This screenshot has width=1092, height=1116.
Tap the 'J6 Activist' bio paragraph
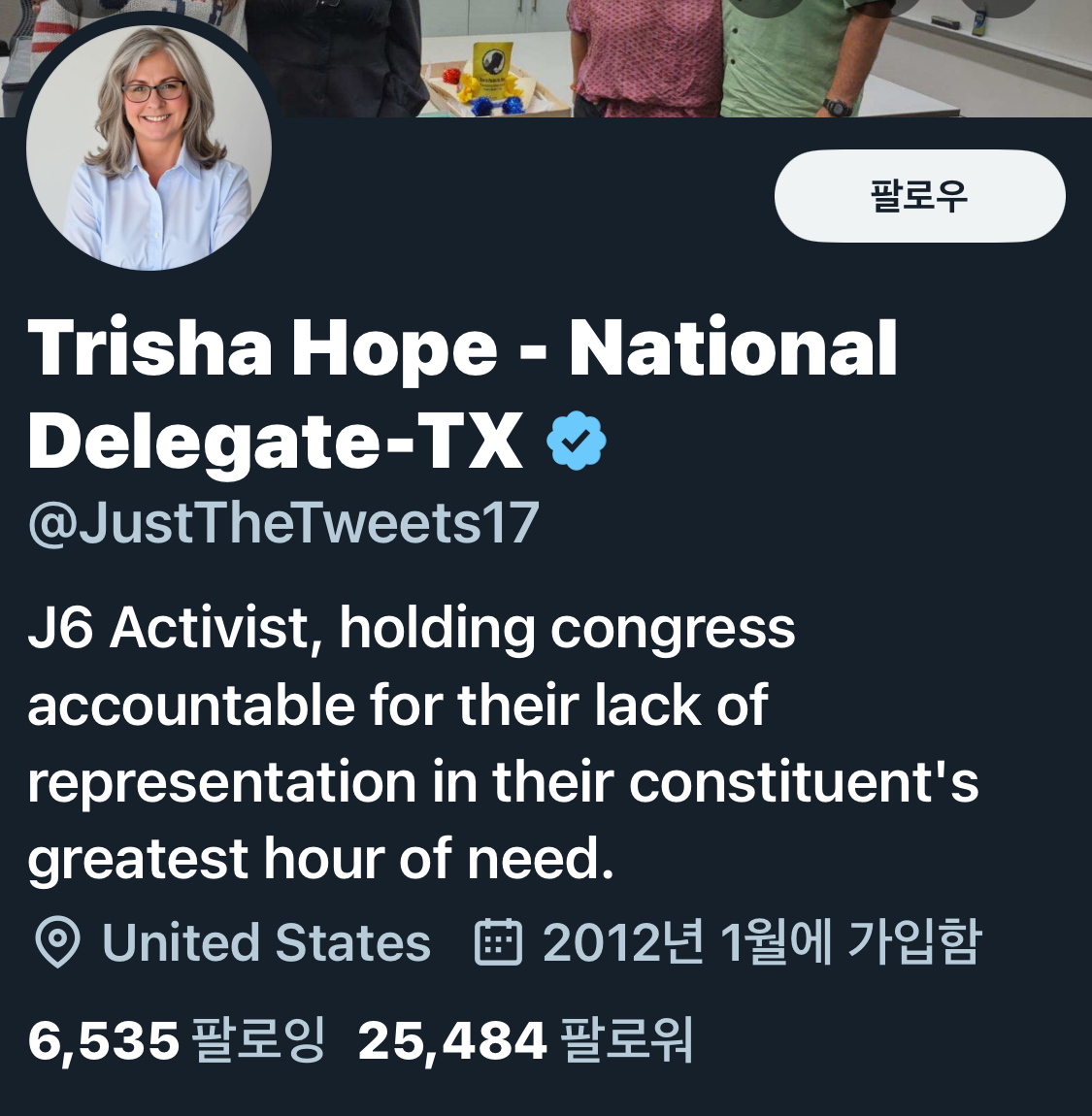pyautogui.click(x=503, y=743)
